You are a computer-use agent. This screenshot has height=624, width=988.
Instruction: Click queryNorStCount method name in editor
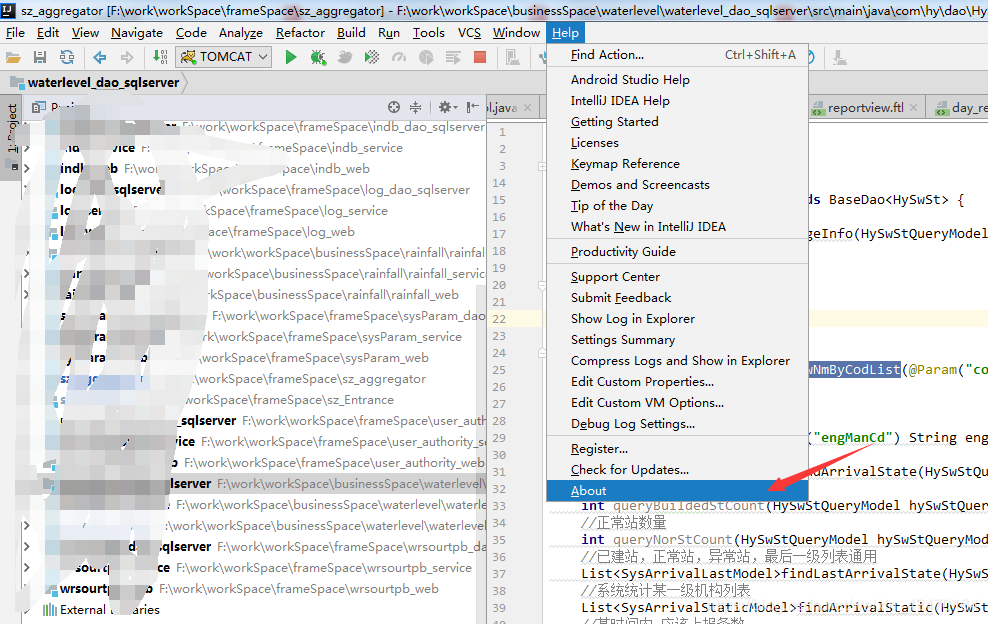[672, 540]
